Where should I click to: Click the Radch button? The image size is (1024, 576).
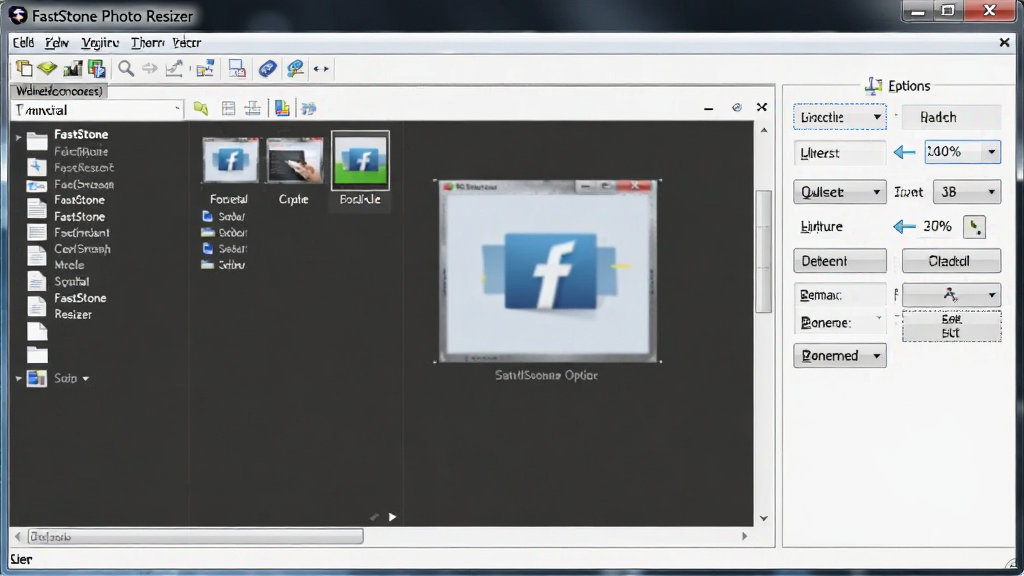pos(951,117)
